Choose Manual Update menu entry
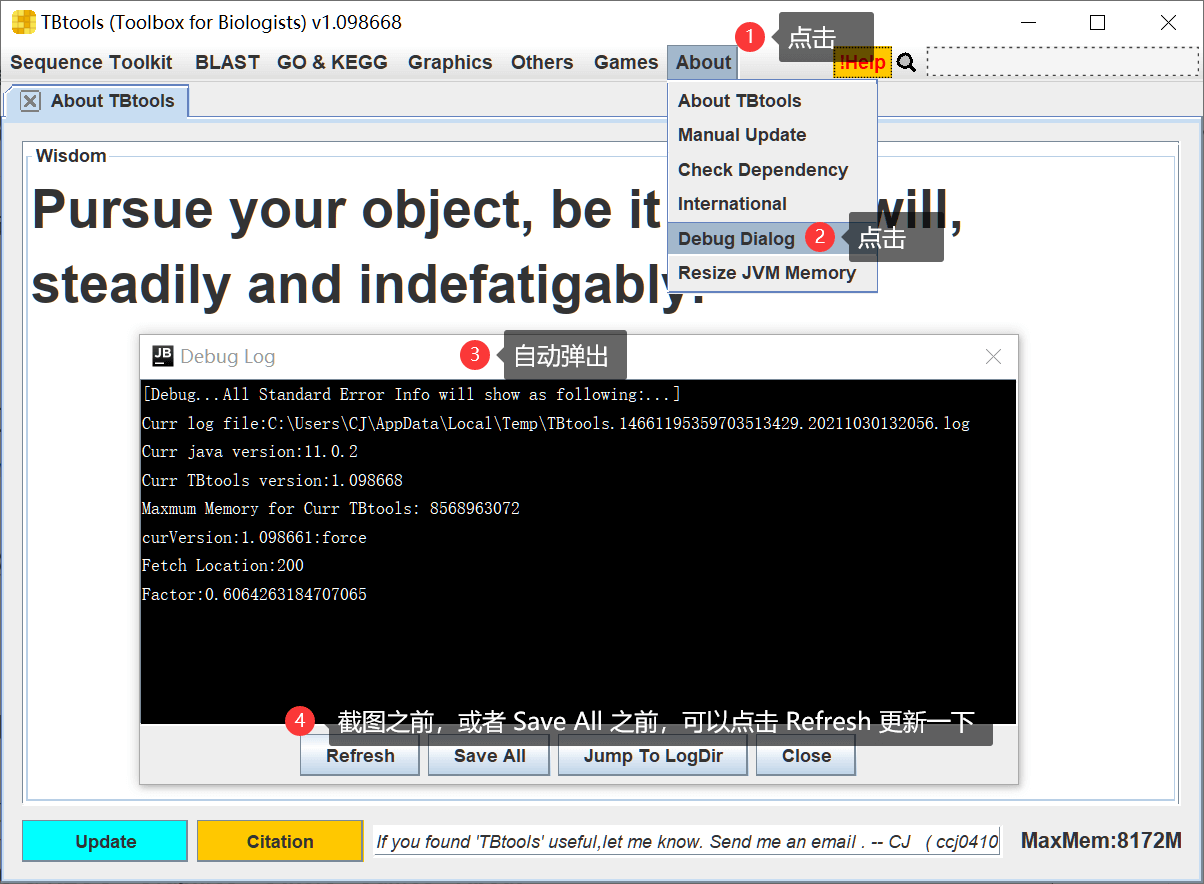 click(772, 135)
